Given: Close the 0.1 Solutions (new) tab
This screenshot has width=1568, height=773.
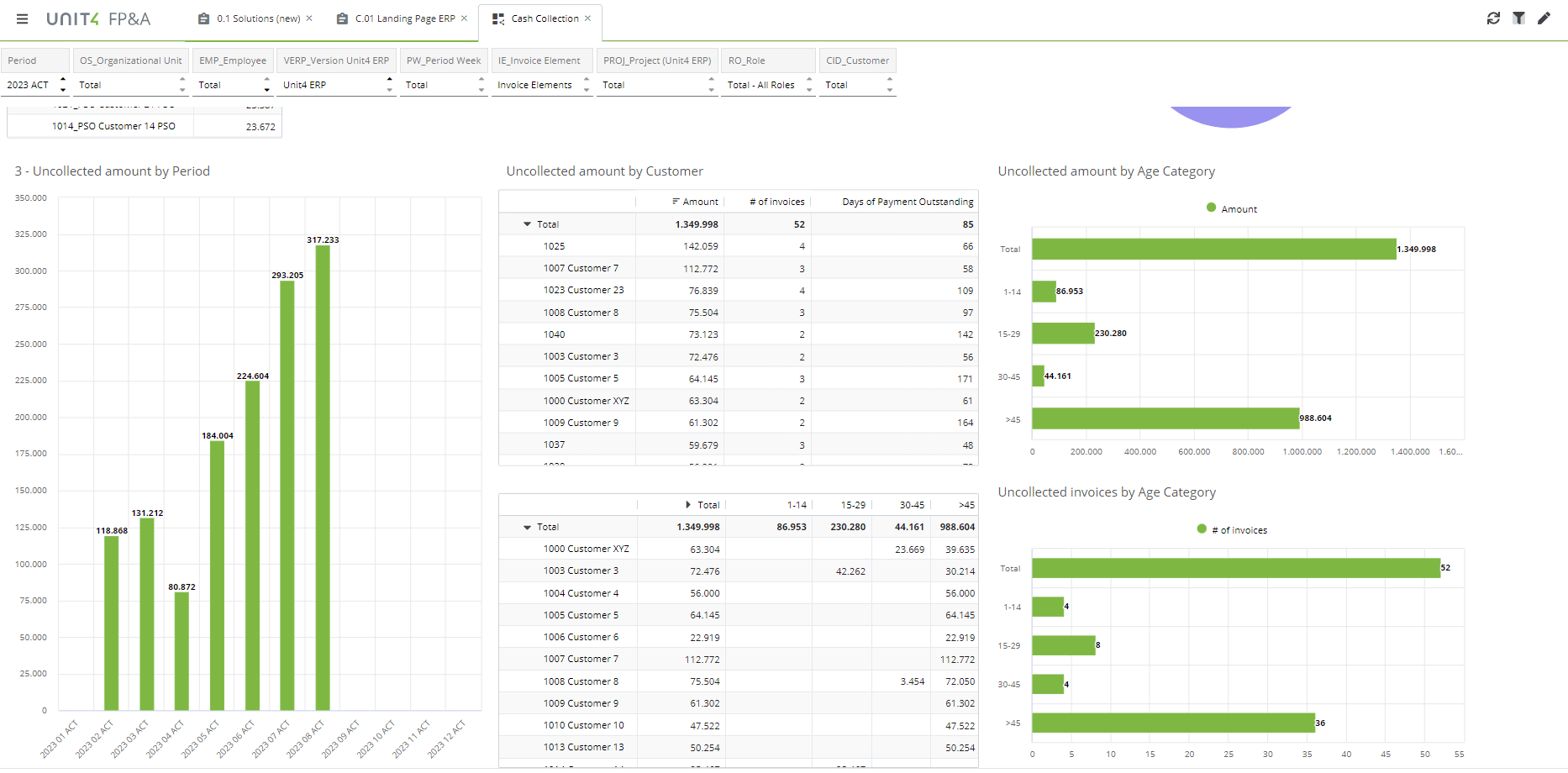Looking at the screenshot, I should tap(309, 18).
